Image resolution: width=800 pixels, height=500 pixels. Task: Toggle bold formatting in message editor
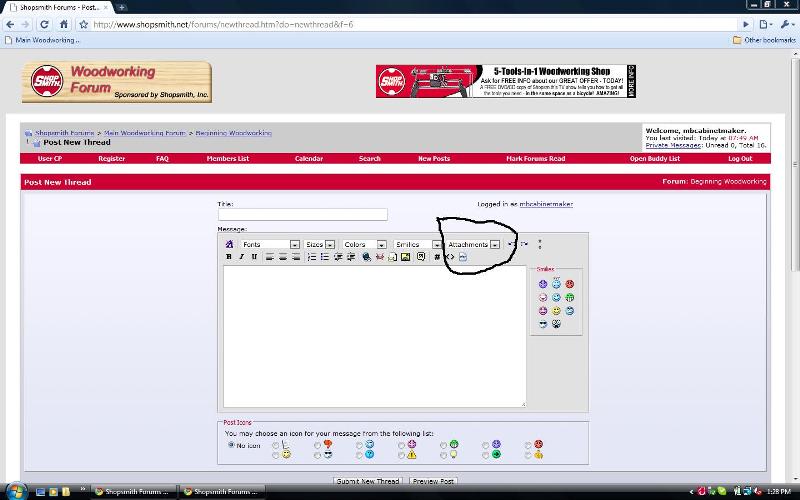click(x=229, y=257)
